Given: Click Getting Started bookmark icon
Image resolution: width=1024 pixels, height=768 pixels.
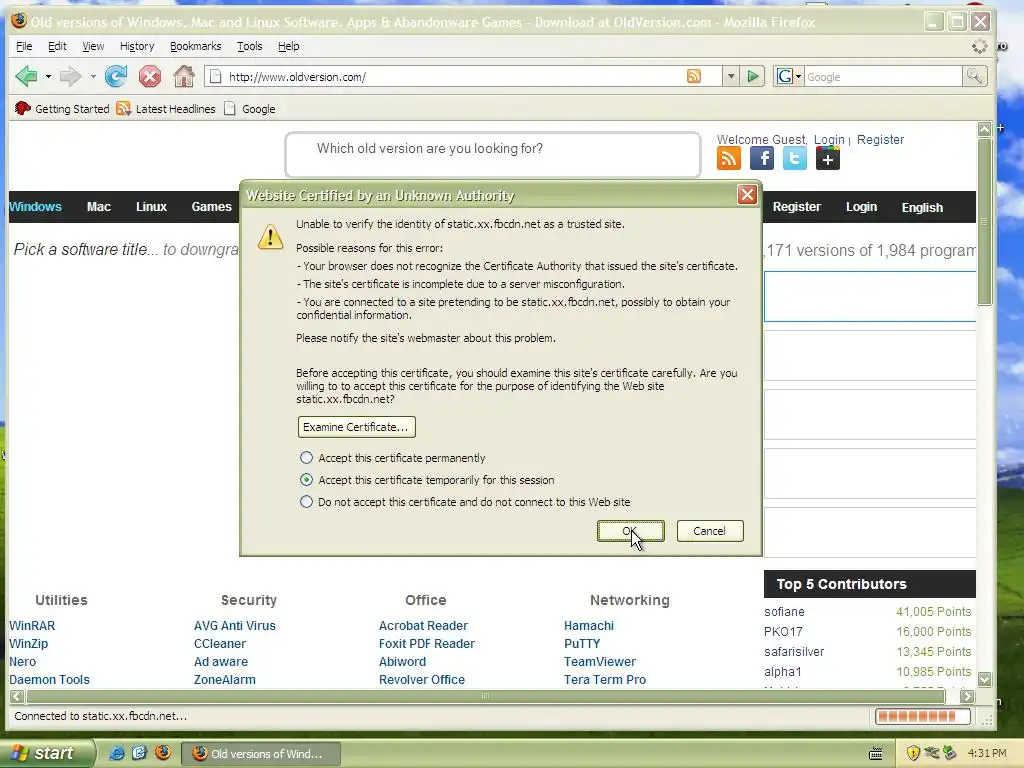Looking at the screenshot, I should click(23, 108).
